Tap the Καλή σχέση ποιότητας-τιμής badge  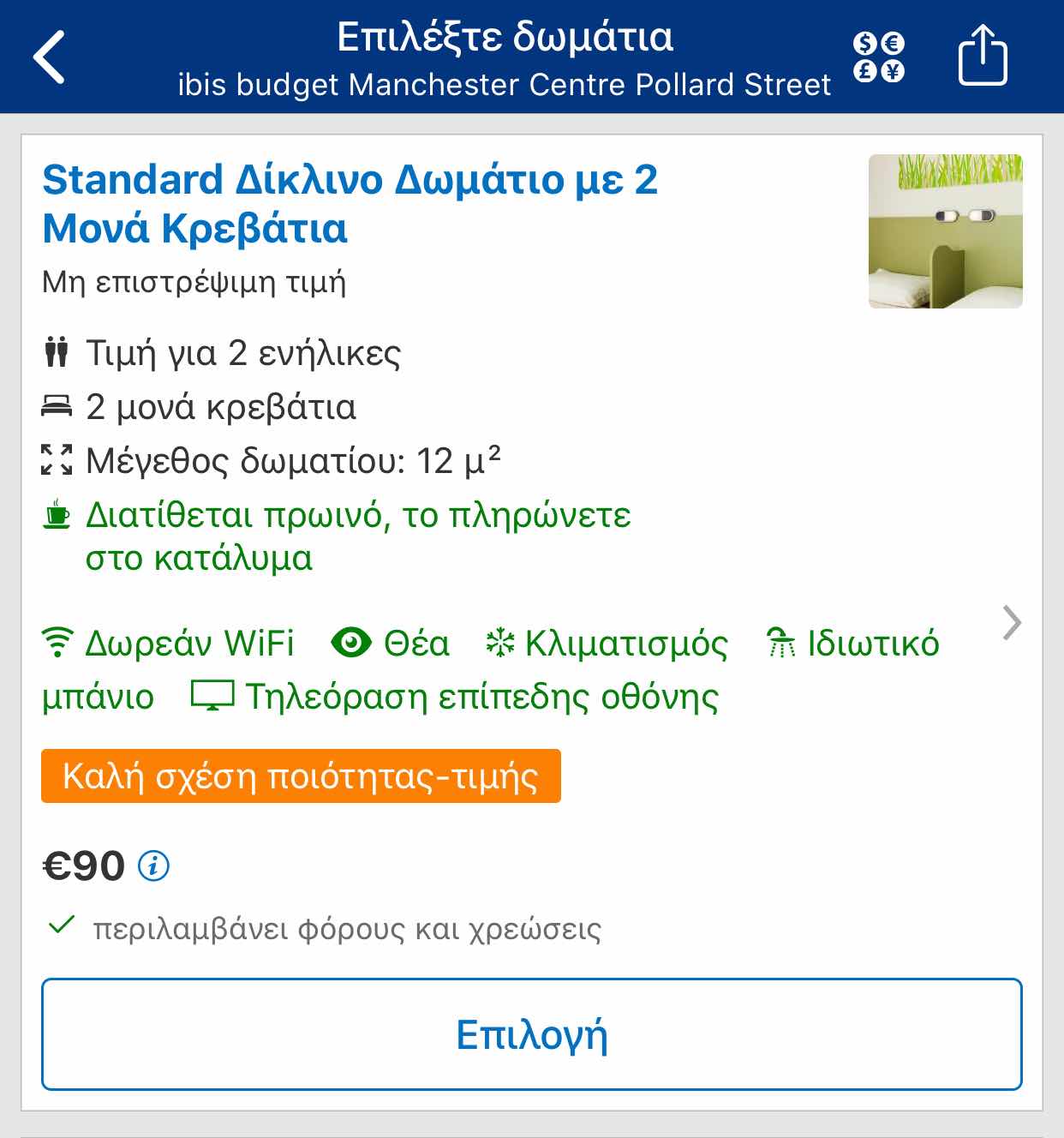coord(301,776)
